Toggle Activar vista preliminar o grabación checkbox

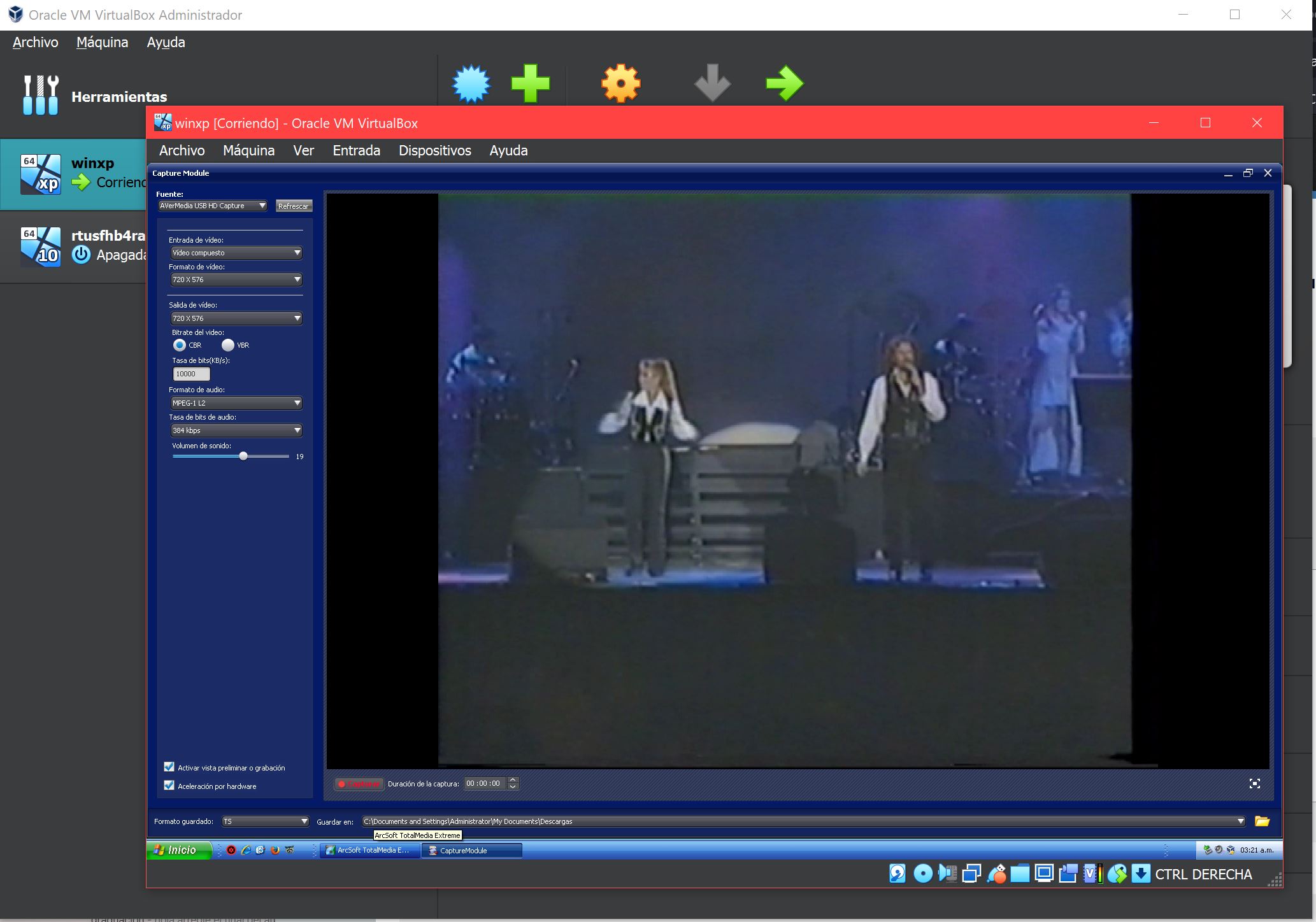coord(169,767)
